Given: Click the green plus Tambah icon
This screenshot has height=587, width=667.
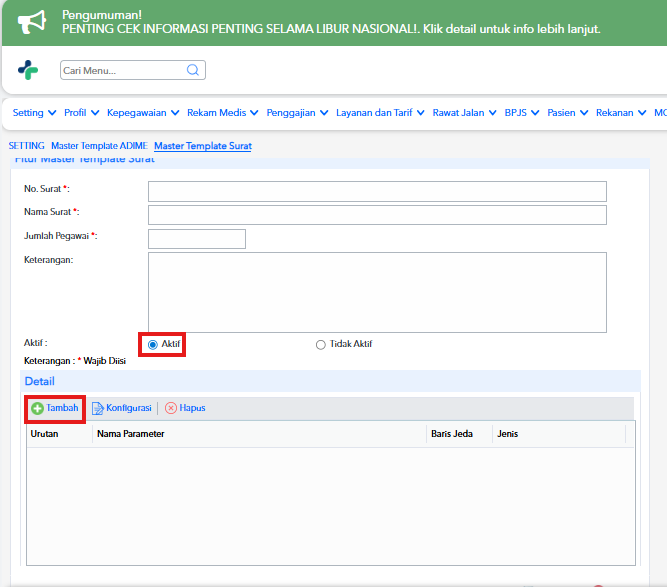Looking at the screenshot, I should pyautogui.click(x=37, y=408).
